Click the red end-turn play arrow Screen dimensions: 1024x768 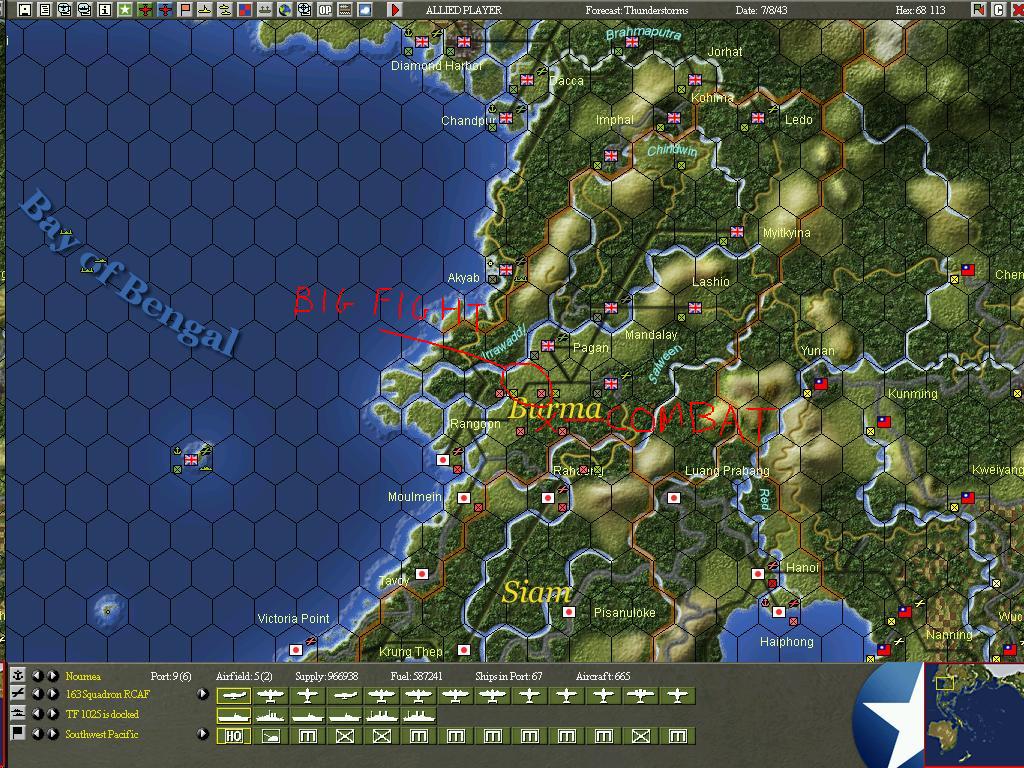click(x=394, y=10)
